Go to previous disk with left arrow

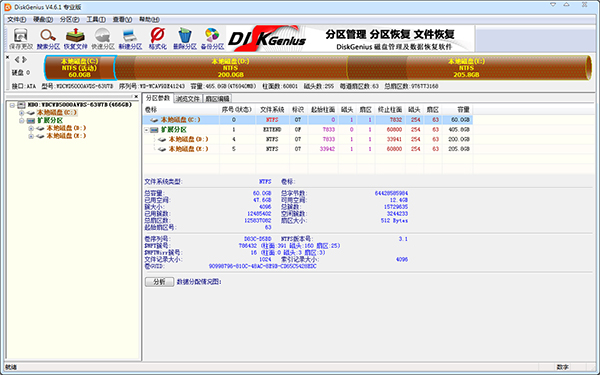[17, 60]
